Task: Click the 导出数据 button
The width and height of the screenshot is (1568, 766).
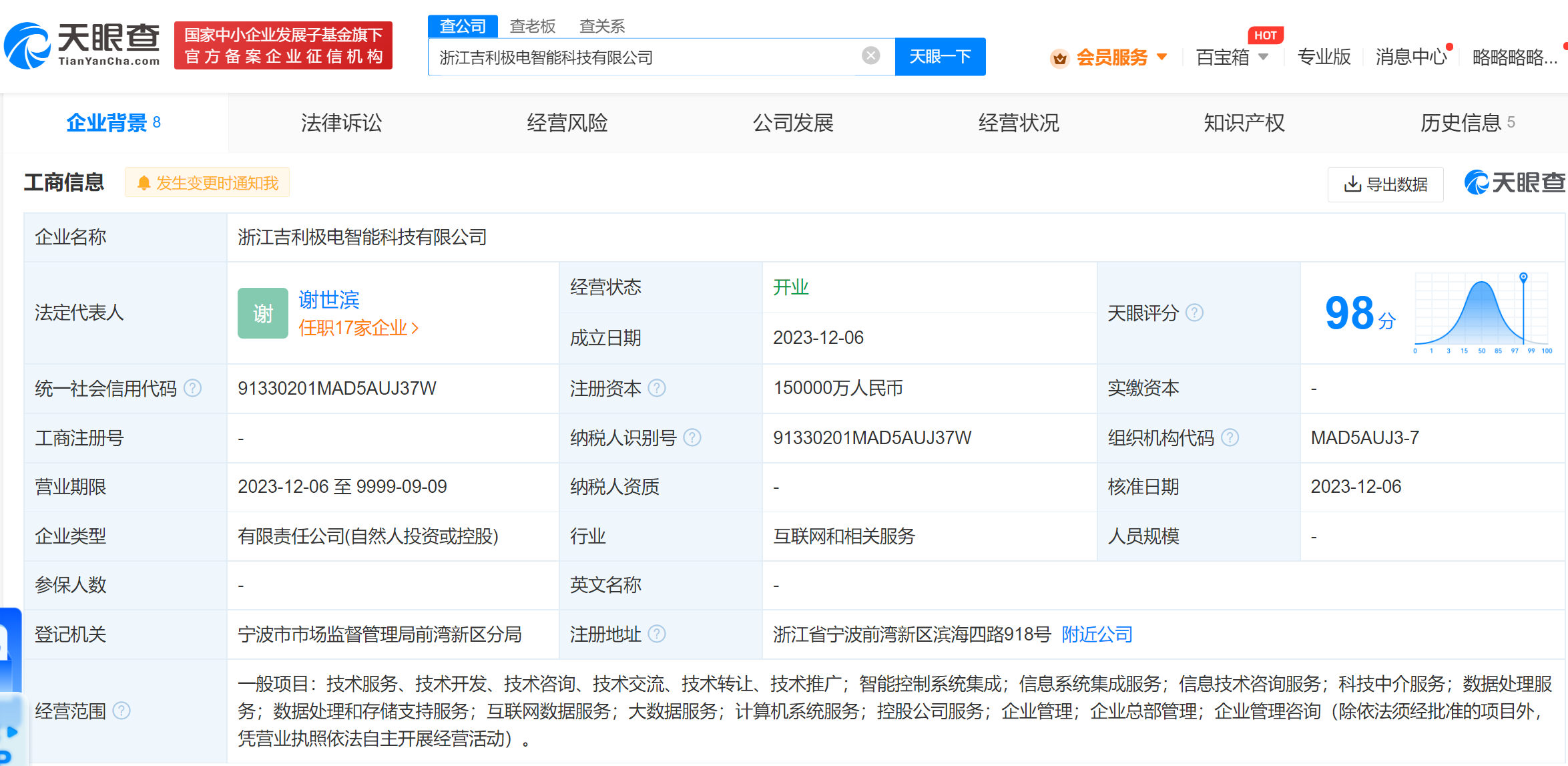Action: pyautogui.click(x=1385, y=184)
